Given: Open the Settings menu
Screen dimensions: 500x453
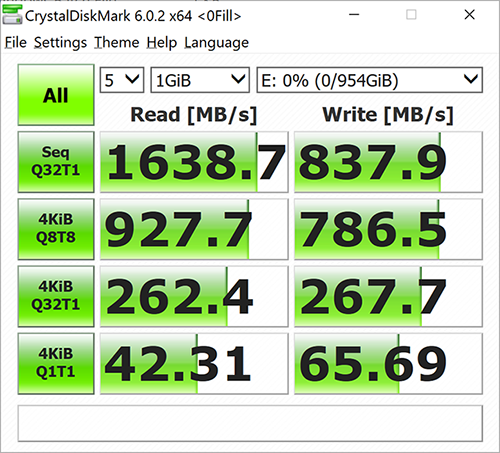Looking at the screenshot, I should click(x=60, y=43).
